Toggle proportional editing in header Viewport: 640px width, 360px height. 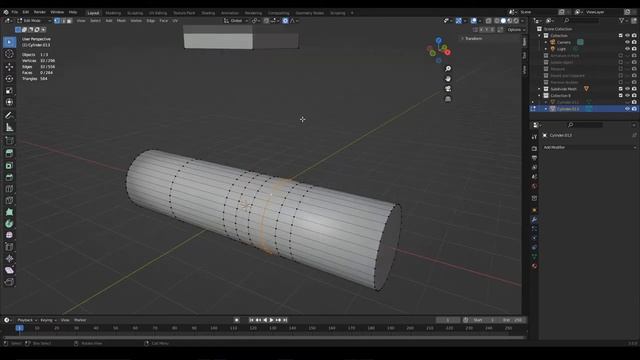pyautogui.click(x=285, y=20)
